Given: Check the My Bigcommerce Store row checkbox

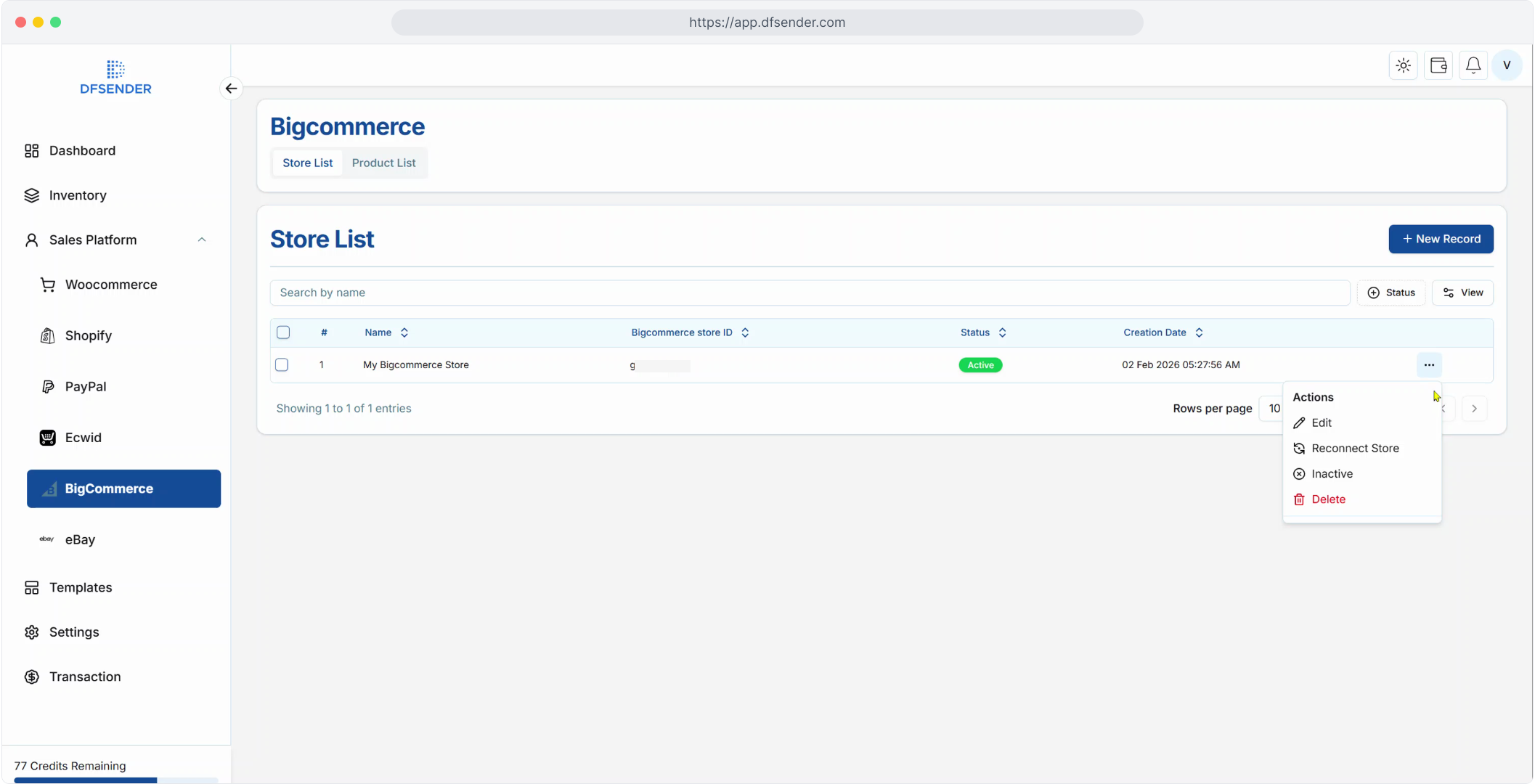Looking at the screenshot, I should [282, 365].
